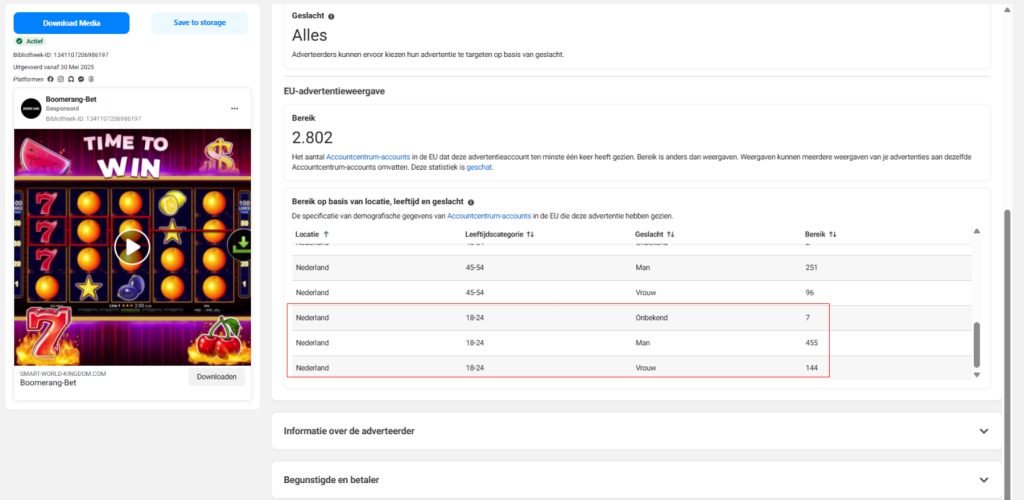The height and width of the screenshot is (500, 1024).
Task: Click the Audience Network platform icon
Action: click(71, 79)
